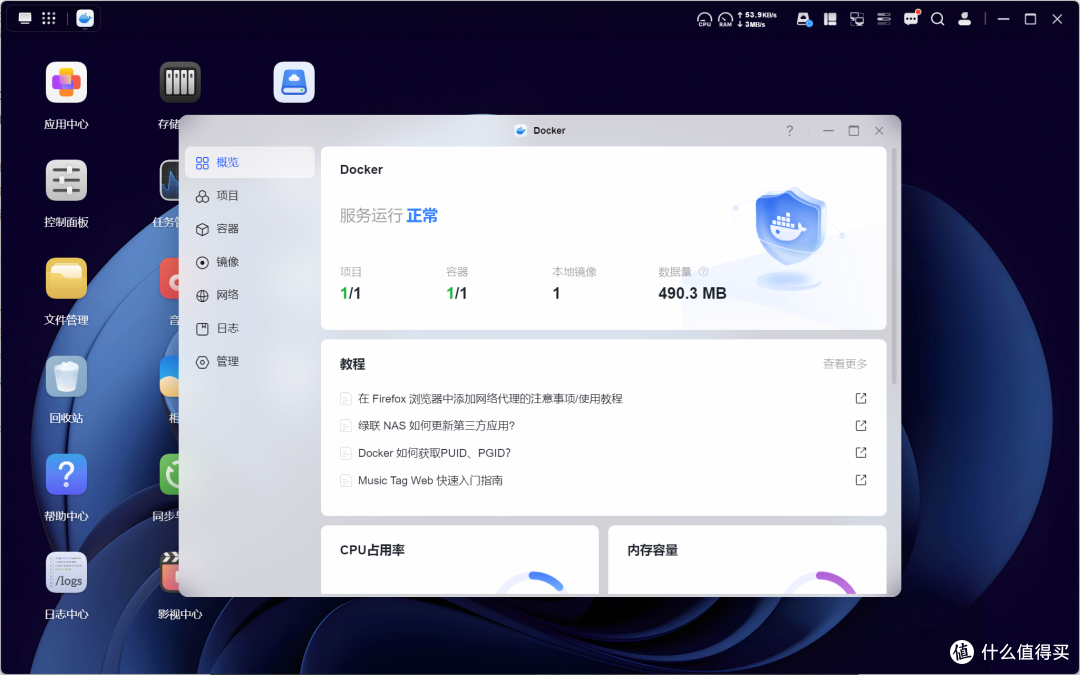
Task: Click the 490.3 MB data size value
Action: pyautogui.click(x=692, y=293)
